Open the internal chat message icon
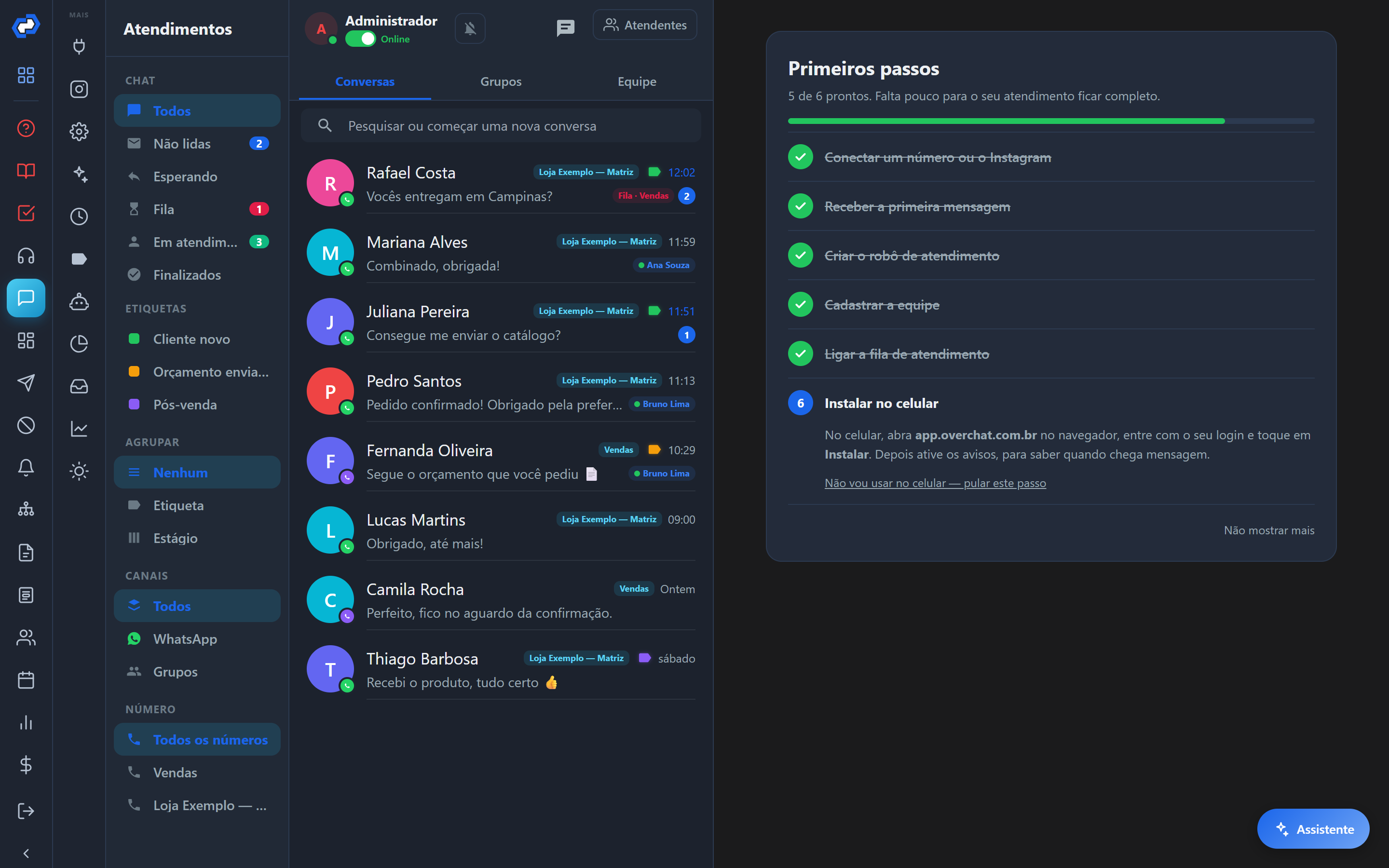Screen dimensions: 1389x868 coord(565,27)
